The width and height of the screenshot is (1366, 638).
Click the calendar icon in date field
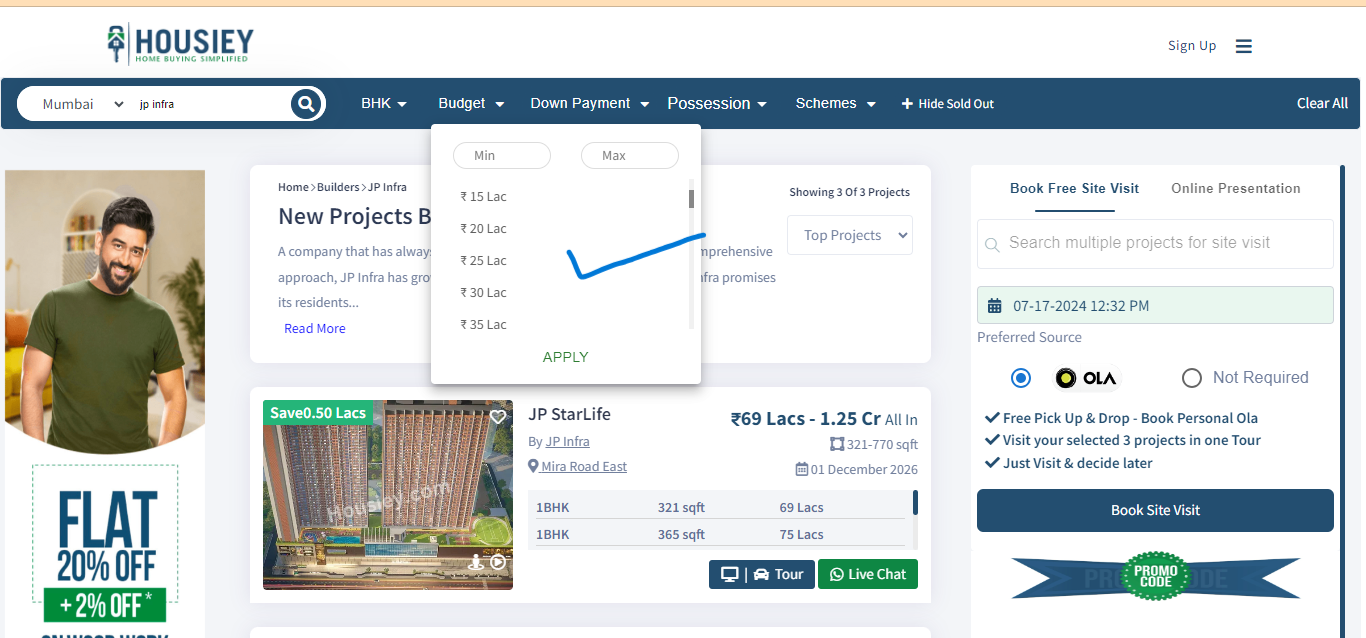994,306
